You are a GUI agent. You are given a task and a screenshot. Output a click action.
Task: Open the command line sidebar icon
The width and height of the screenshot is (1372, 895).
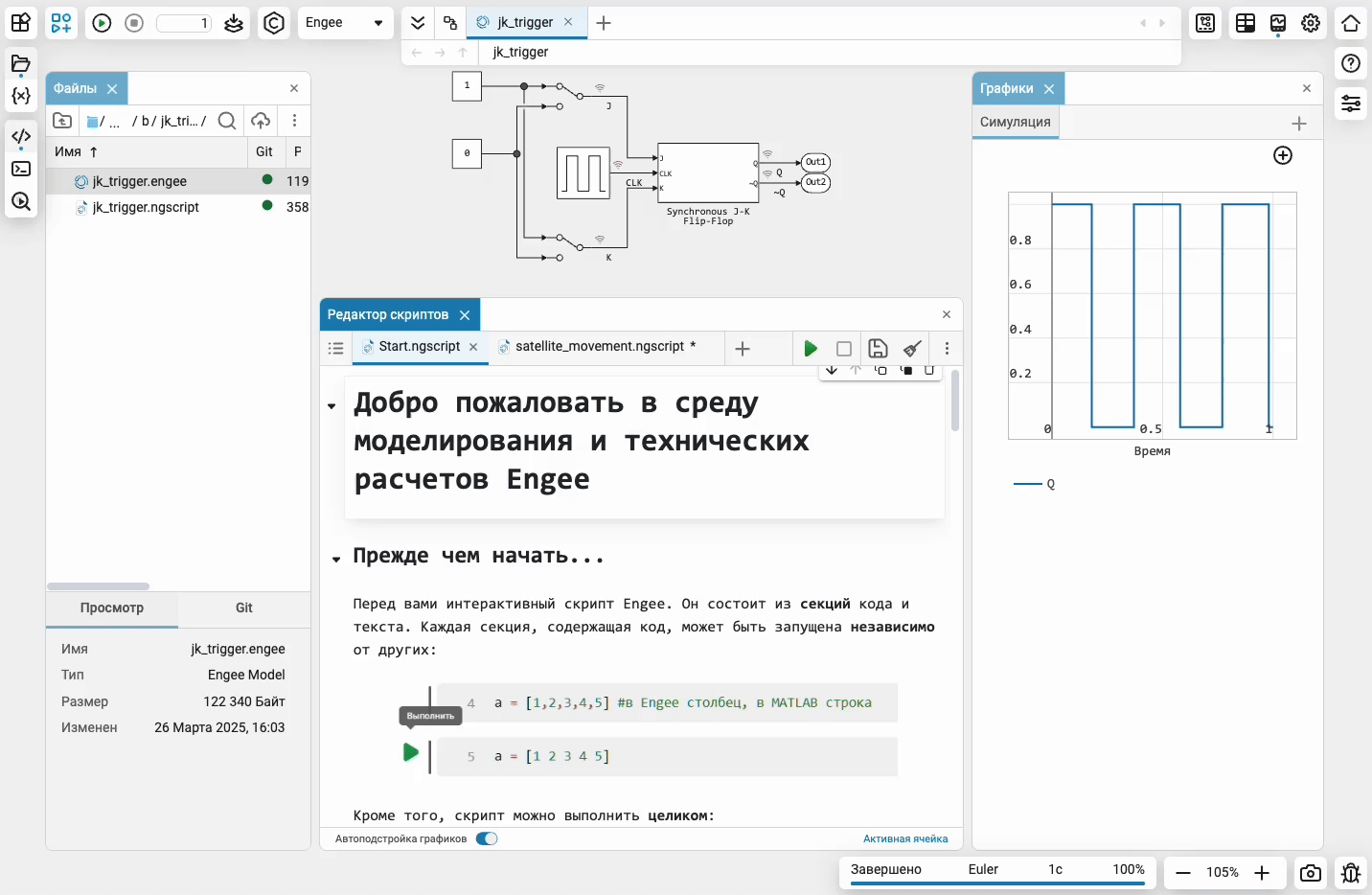coord(21,169)
